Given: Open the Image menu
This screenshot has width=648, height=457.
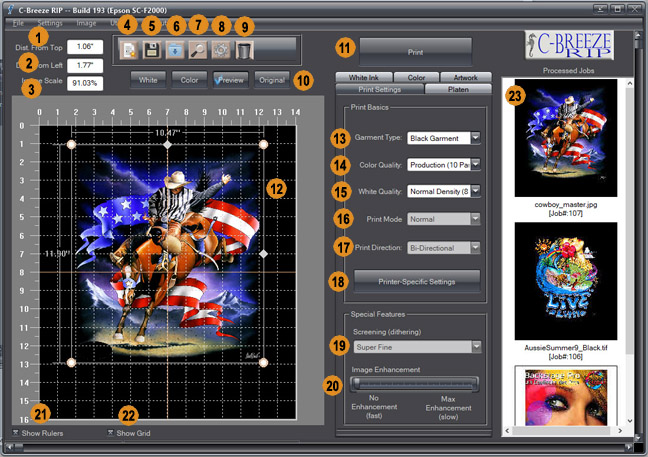Looking at the screenshot, I should click(86, 23).
